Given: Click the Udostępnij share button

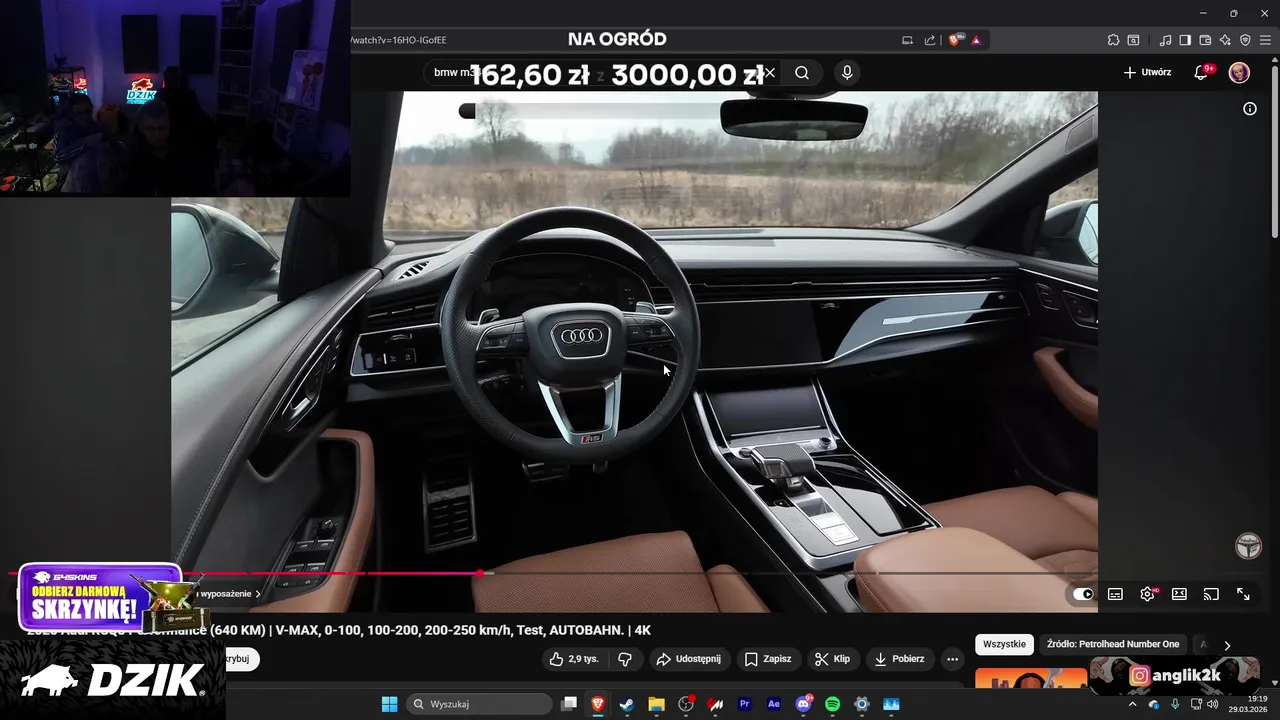Looking at the screenshot, I should click(x=688, y=659).
